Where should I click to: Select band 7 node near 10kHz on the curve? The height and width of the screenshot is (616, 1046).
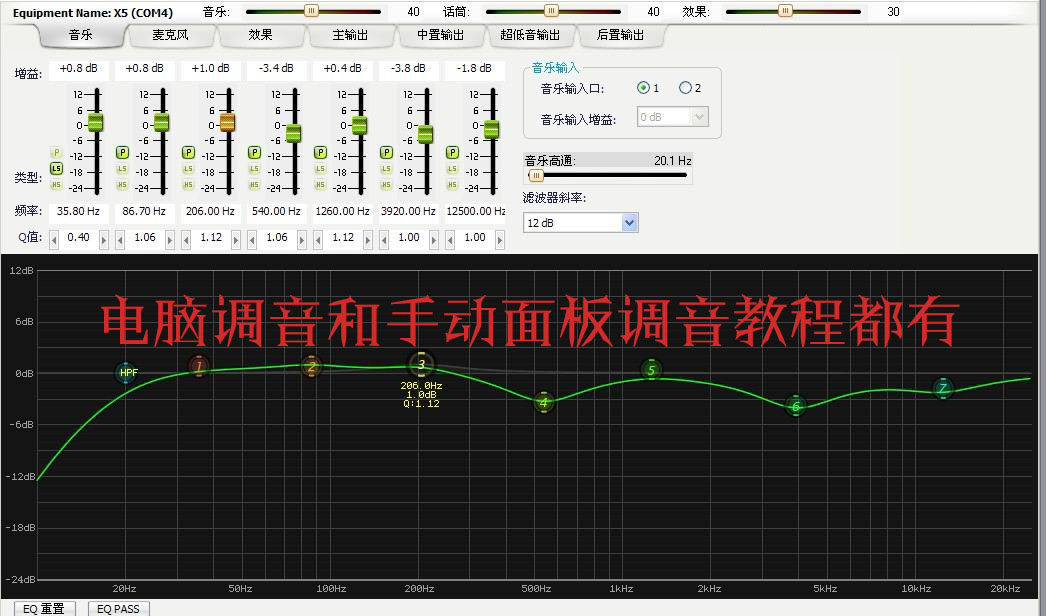click(944, 386)
